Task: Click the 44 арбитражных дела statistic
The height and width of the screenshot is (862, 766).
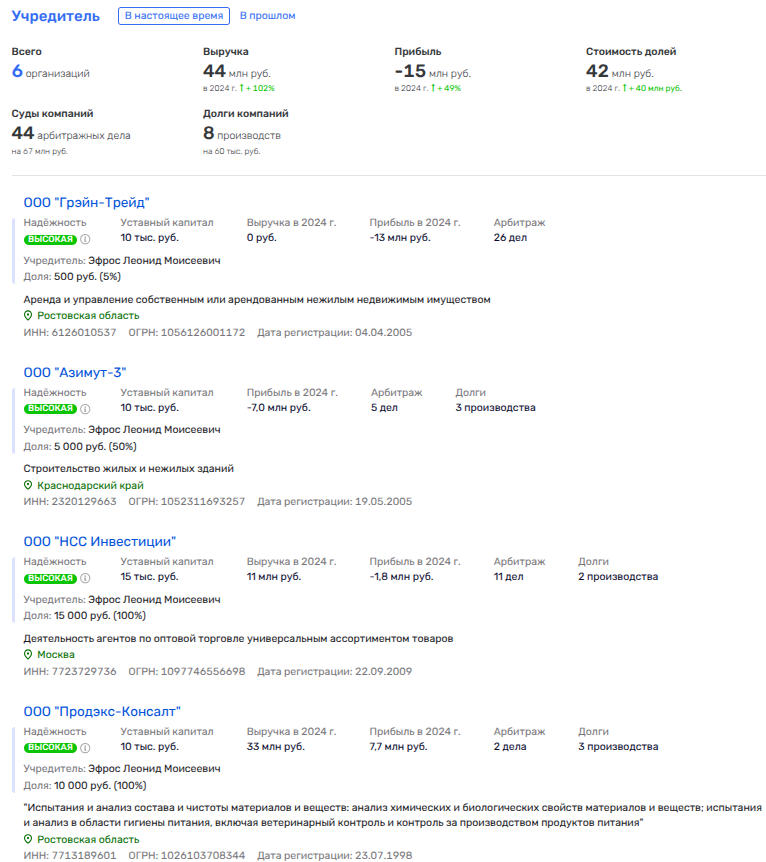Action: [x=70, y=134]
